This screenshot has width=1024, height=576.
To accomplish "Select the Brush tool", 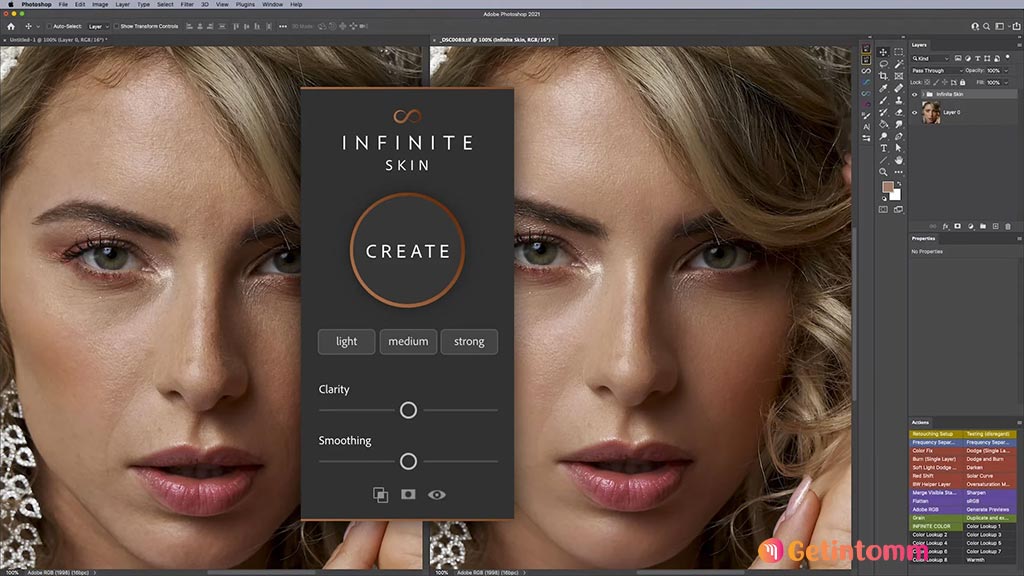I will point(883,100).
